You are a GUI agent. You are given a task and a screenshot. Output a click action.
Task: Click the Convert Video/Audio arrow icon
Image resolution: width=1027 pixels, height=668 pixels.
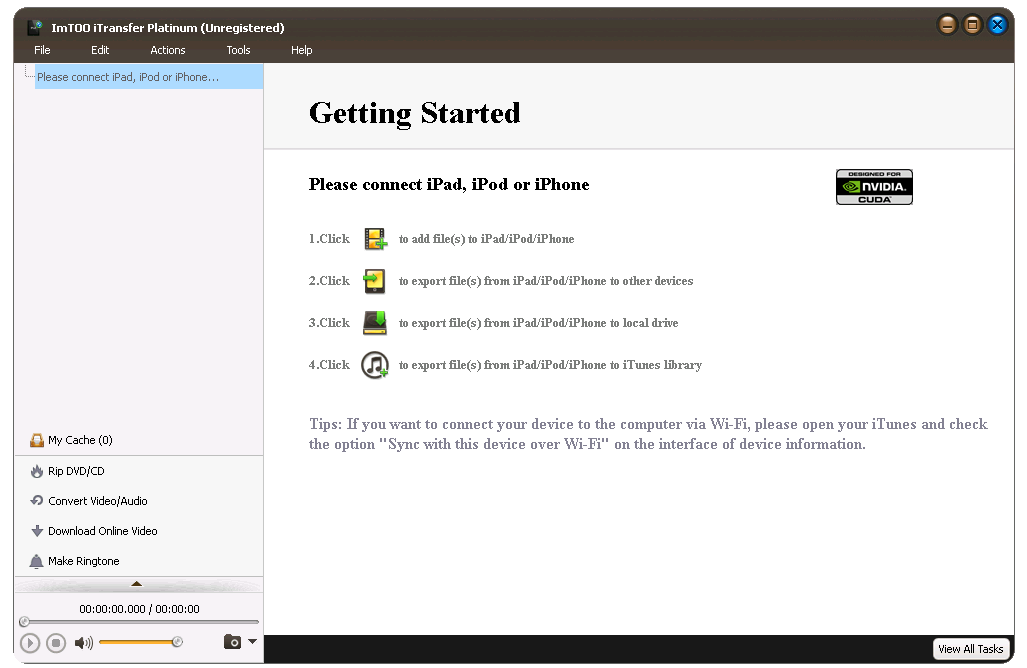pyautogui.click(x=37, y=501)
